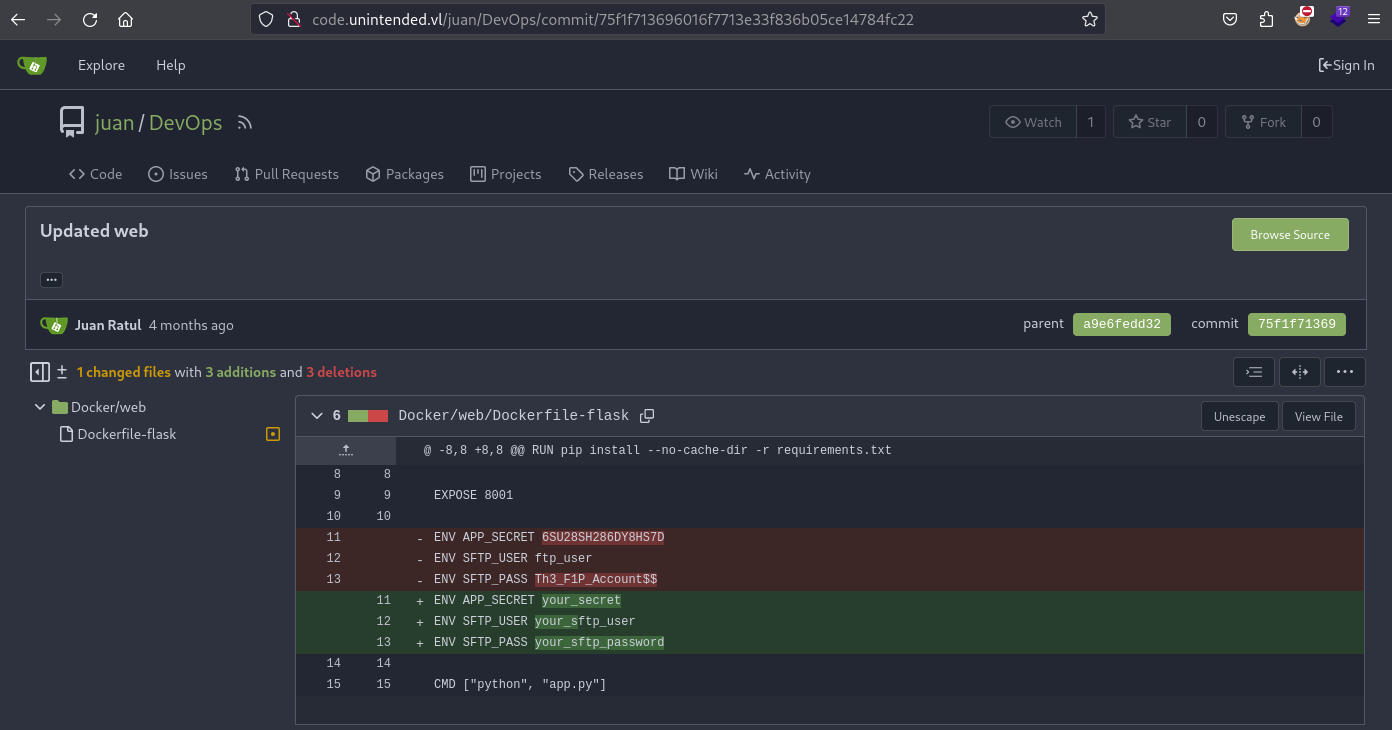1392x730 pixels.
Task: Copy the Dockerfile-flask file path
Action: point(647,416)
